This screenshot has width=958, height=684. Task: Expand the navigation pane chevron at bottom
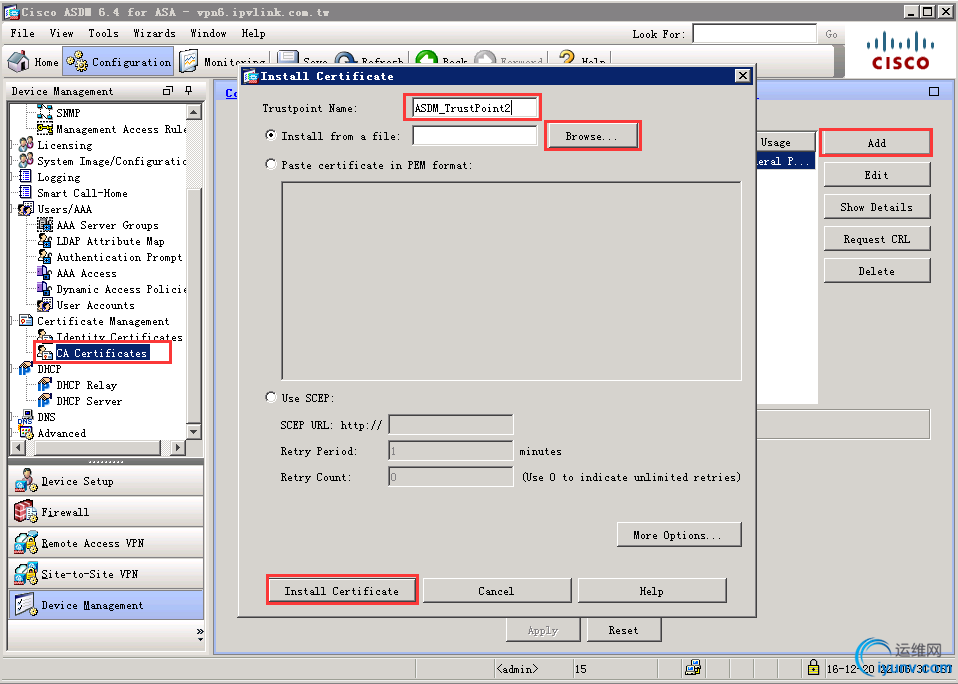point(200,635)
